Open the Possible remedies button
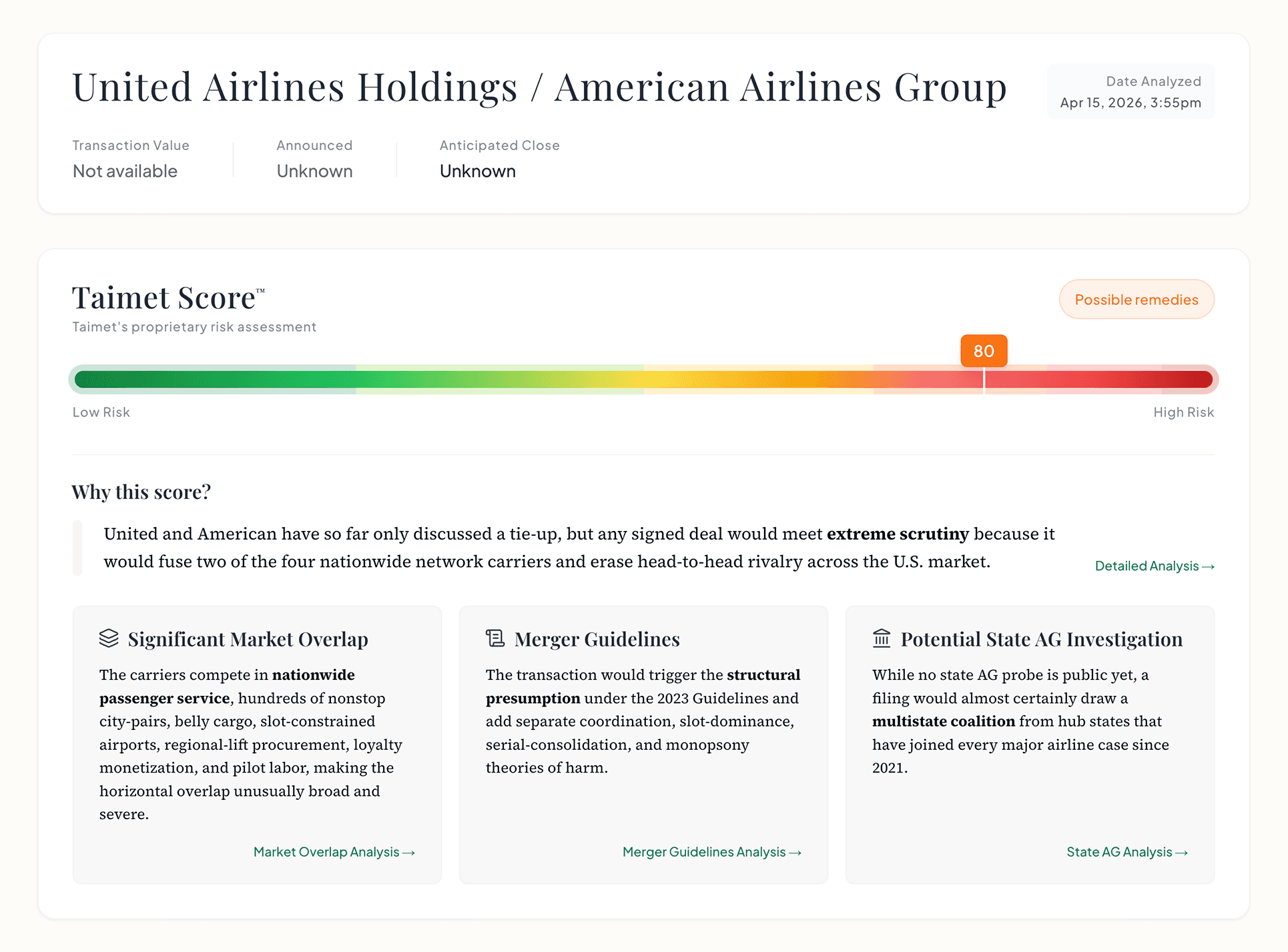 tap(1137, 300)
